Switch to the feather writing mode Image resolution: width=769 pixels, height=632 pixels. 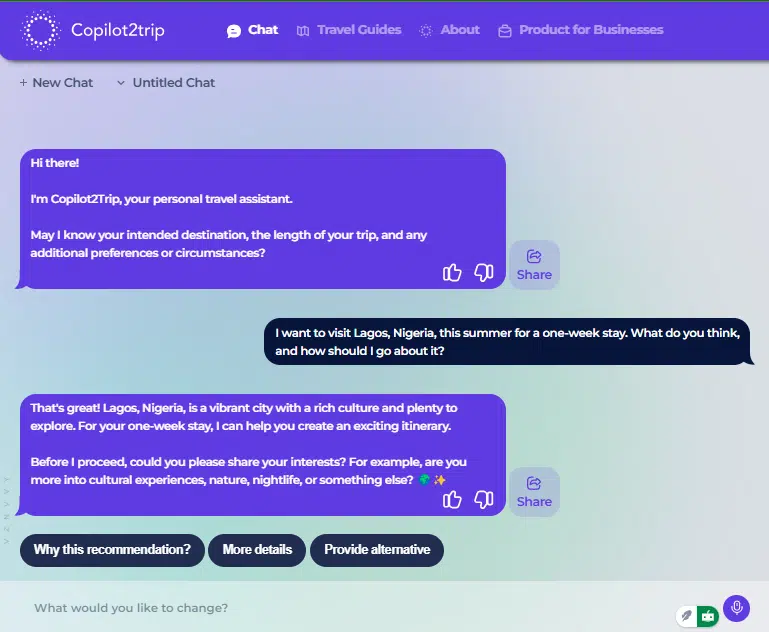(687, 615)
